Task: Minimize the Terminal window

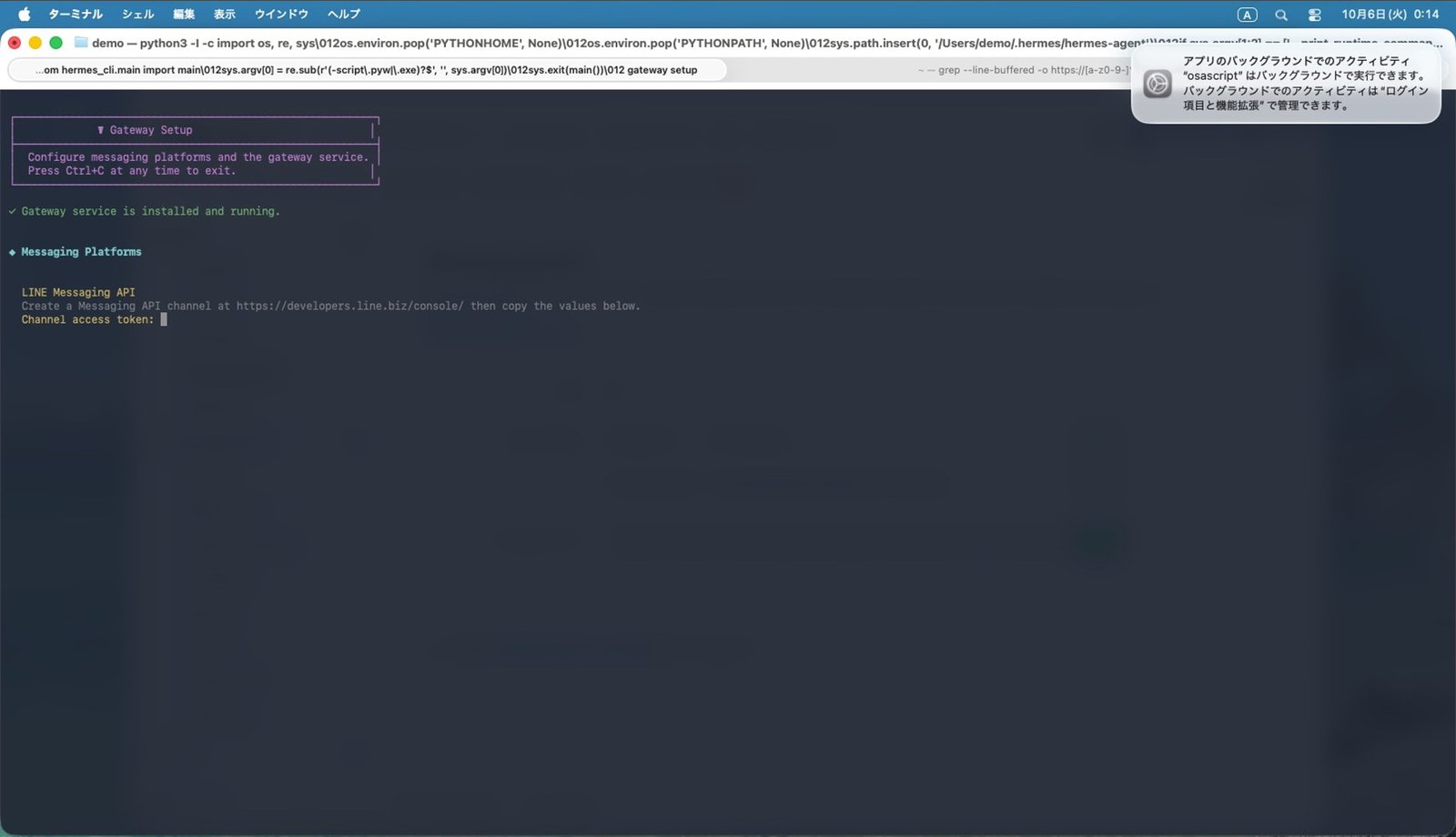Action: [35, 43]
